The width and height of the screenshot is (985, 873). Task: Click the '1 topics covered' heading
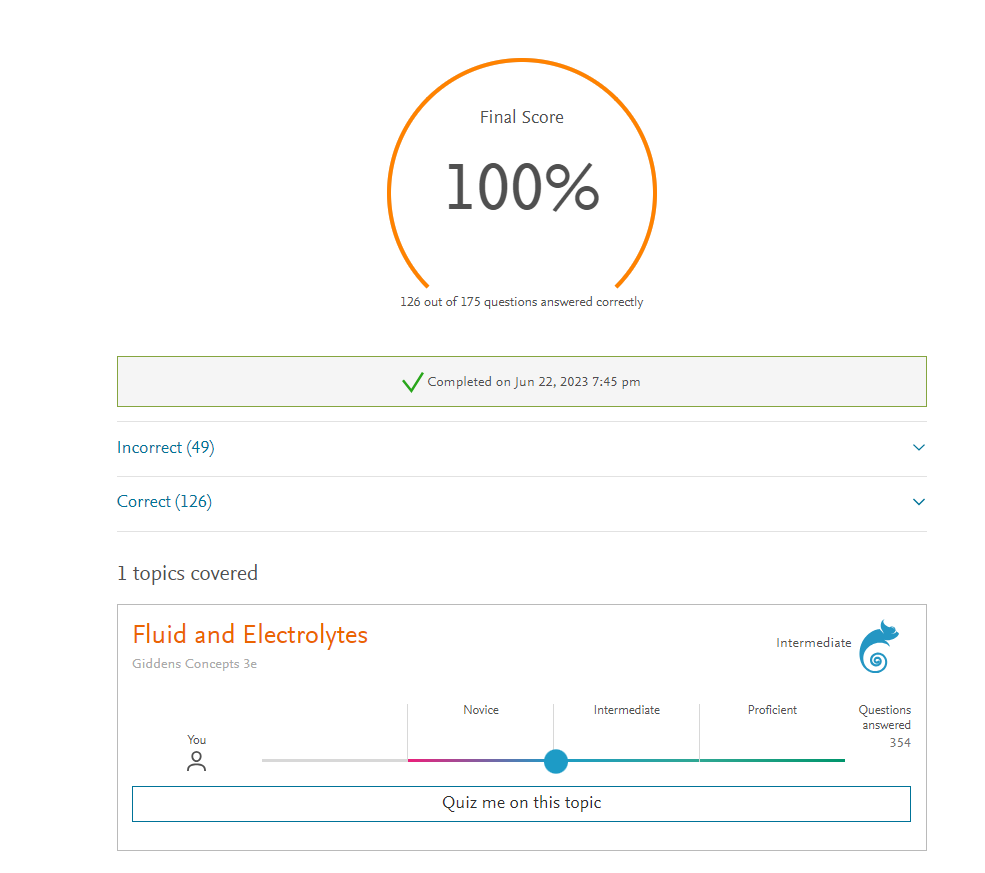187,574
